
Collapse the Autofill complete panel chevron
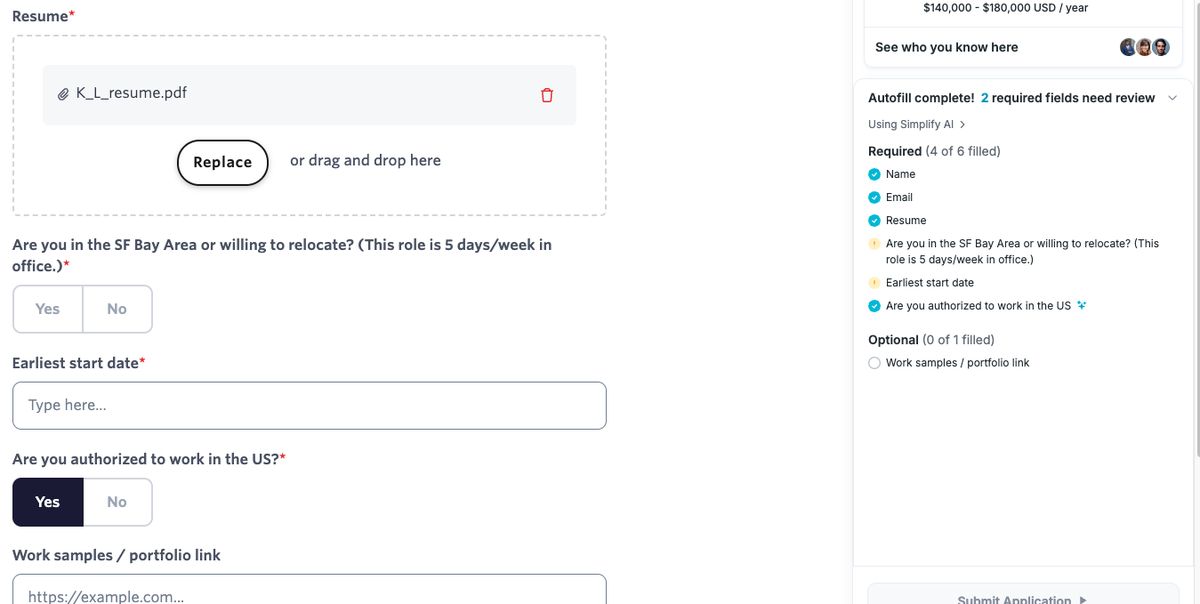pyautogui.click(x=1173, y=98)
